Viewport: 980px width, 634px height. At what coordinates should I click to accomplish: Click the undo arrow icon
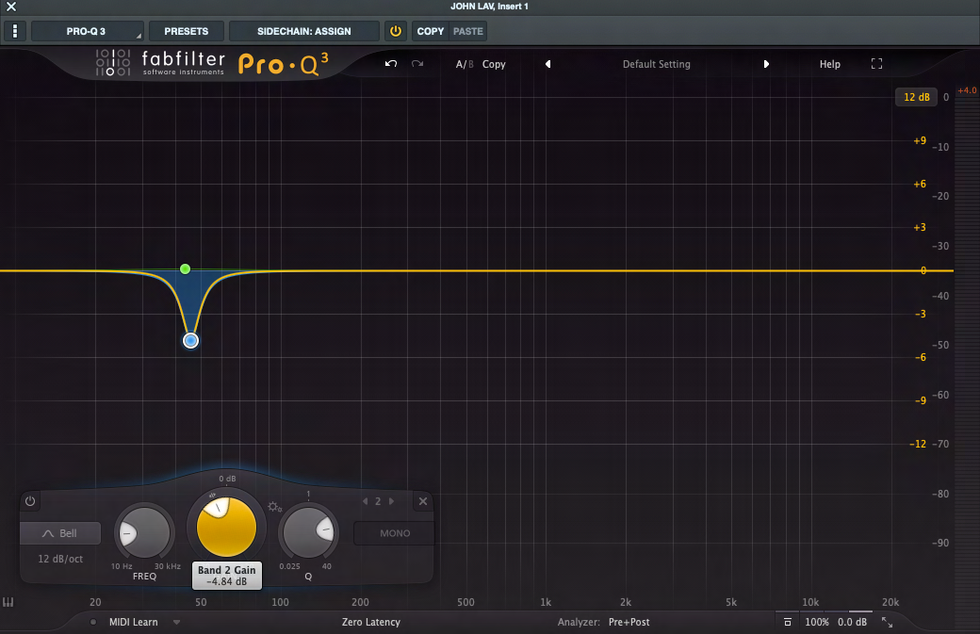(391, 64)
